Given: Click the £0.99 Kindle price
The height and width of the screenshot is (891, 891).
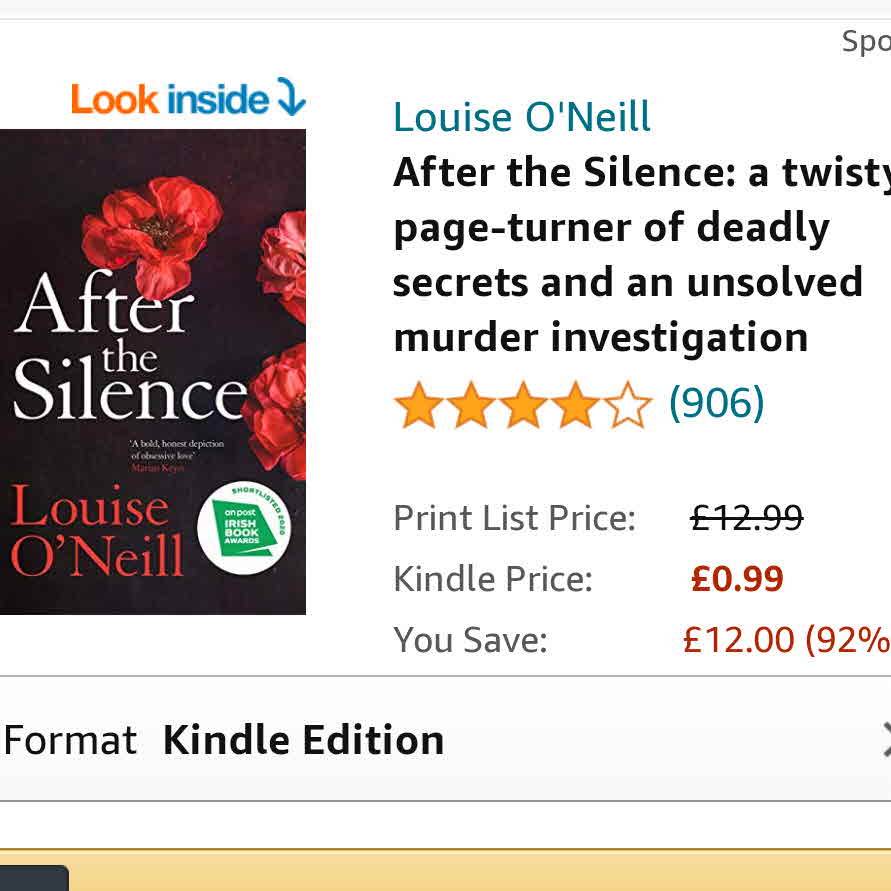Looking at the screenshot, I should point(737,579).
